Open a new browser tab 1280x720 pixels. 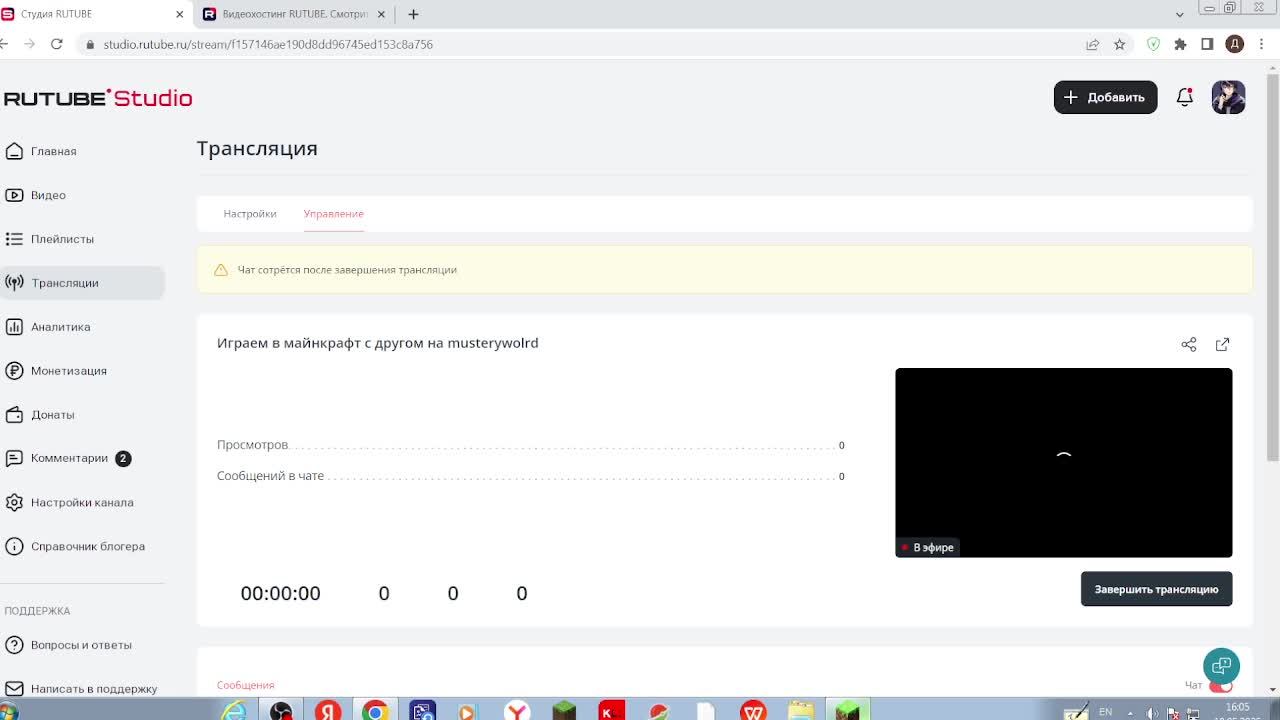pos(413,14)
